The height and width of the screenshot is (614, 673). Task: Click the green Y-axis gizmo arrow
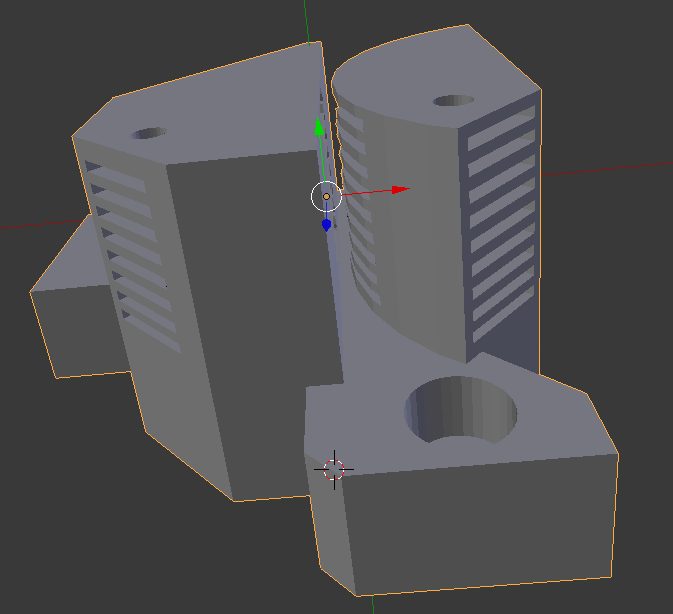(x=319, y=126)
